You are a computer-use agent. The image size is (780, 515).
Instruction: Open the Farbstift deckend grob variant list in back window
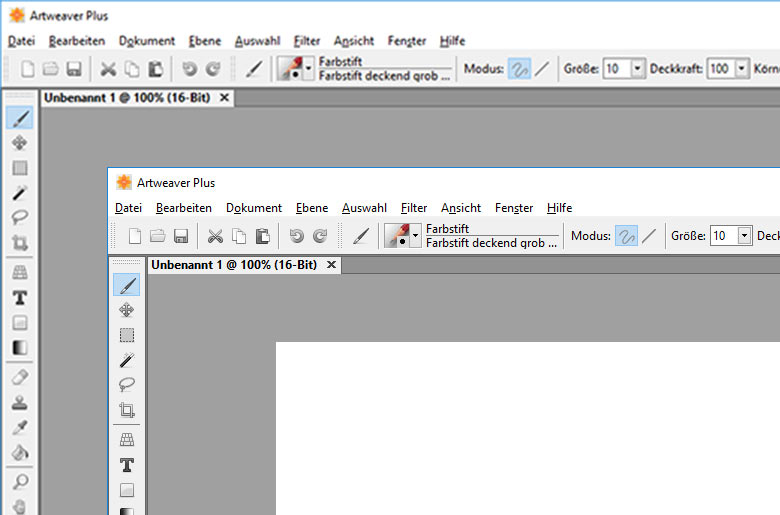(385, 75)
